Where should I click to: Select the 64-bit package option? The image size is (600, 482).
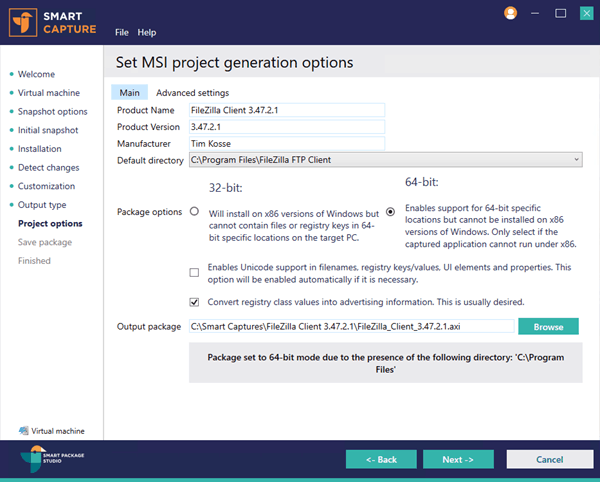coord(390,212)
